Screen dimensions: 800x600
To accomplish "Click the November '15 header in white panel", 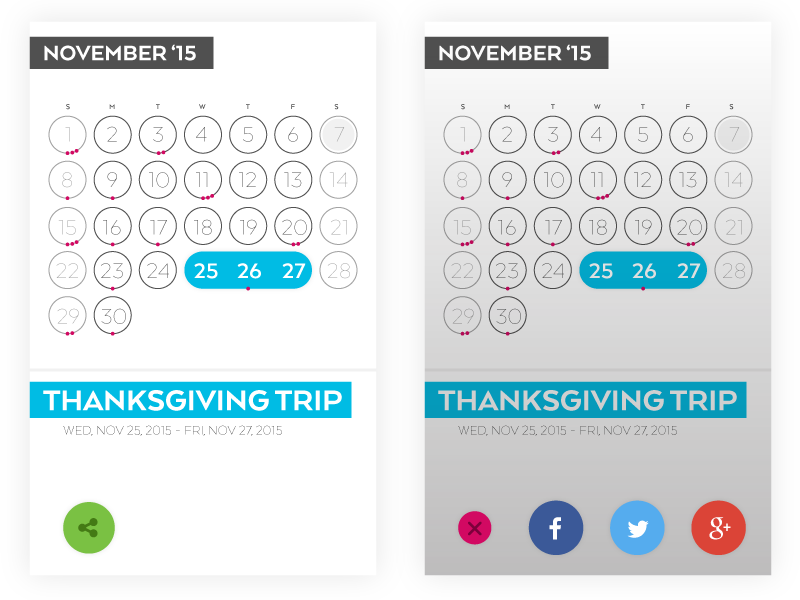I will click(121, 53).
